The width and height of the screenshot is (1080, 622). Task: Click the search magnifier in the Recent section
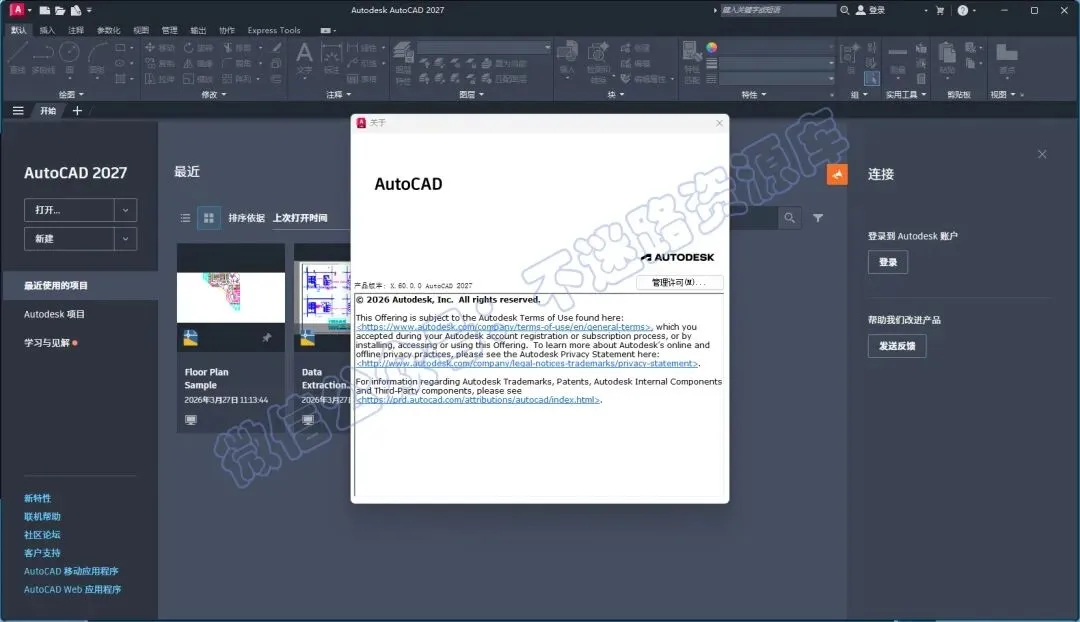(x=789, y=218)
